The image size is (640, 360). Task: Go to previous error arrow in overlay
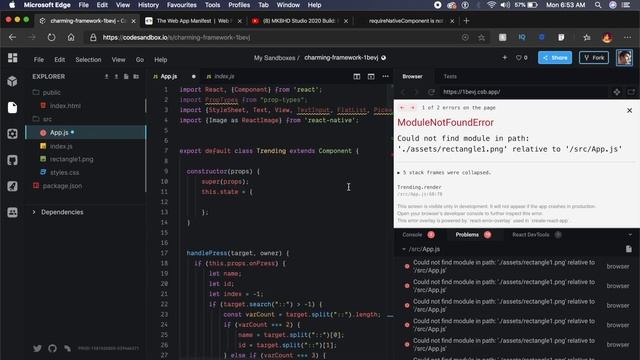402,107
